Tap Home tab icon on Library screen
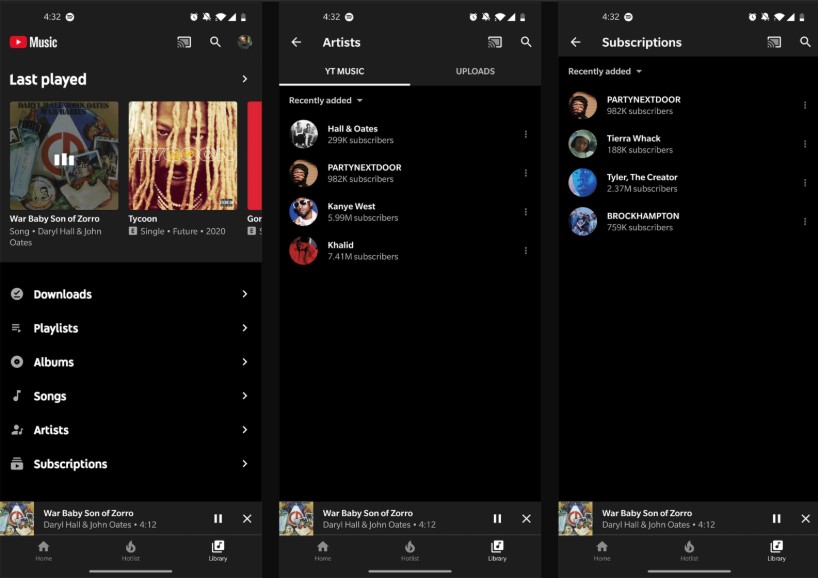Image resolution: width=818 pixels, height=578 pixels. click(44, 546)
